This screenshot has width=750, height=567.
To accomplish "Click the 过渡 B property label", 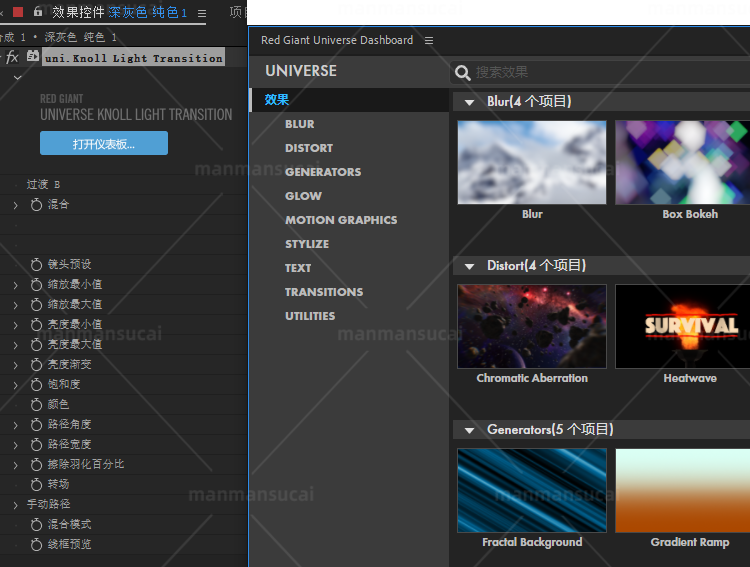I will 44,185.
